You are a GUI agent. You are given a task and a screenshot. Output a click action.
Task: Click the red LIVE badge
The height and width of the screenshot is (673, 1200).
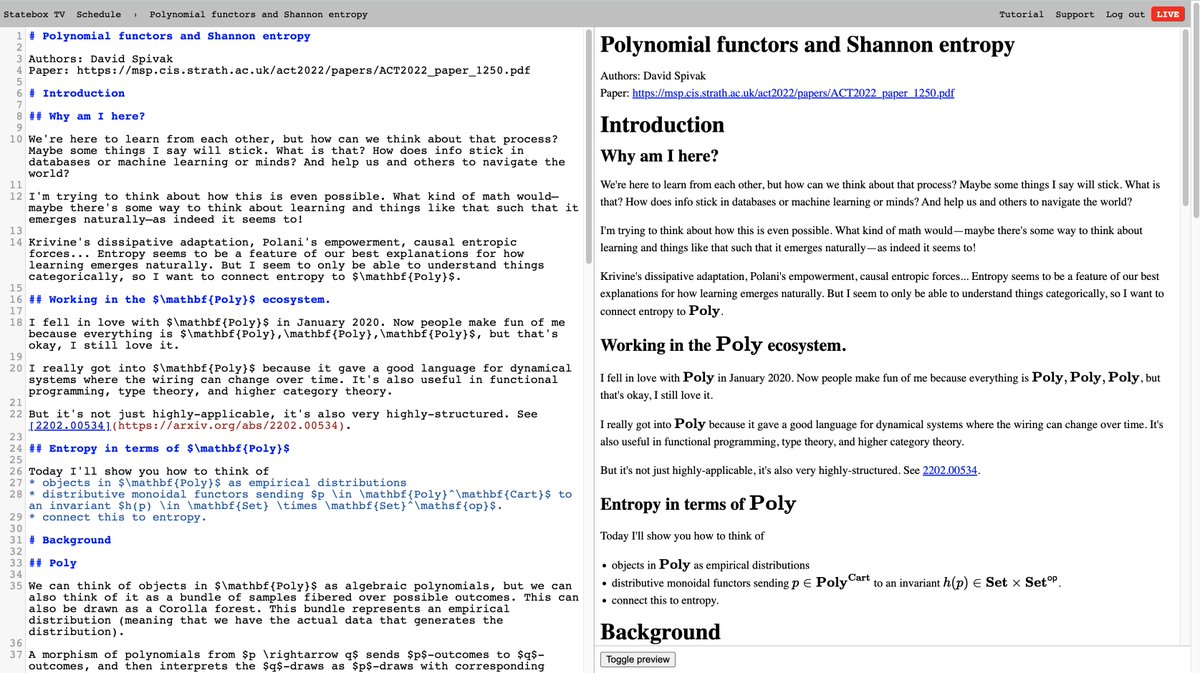point(1167,14)
